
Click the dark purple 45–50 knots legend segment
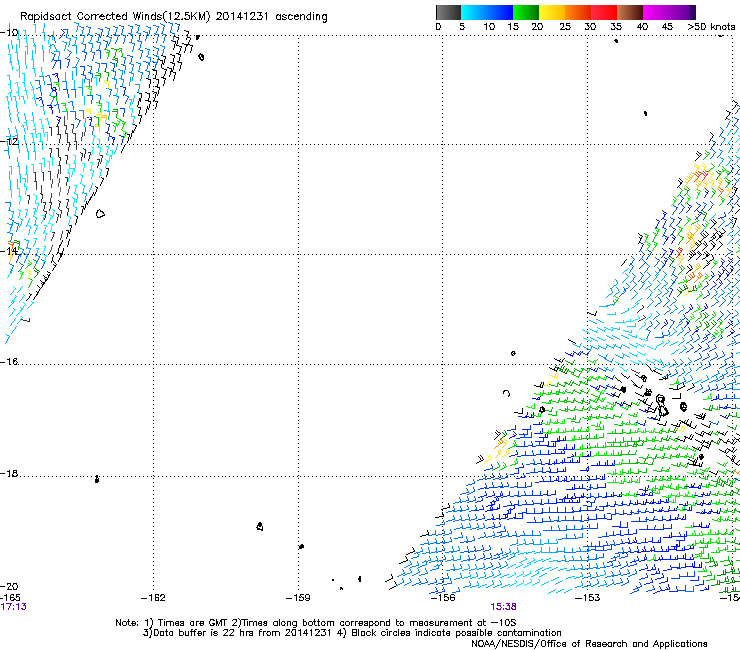click(x=682, y=12)
